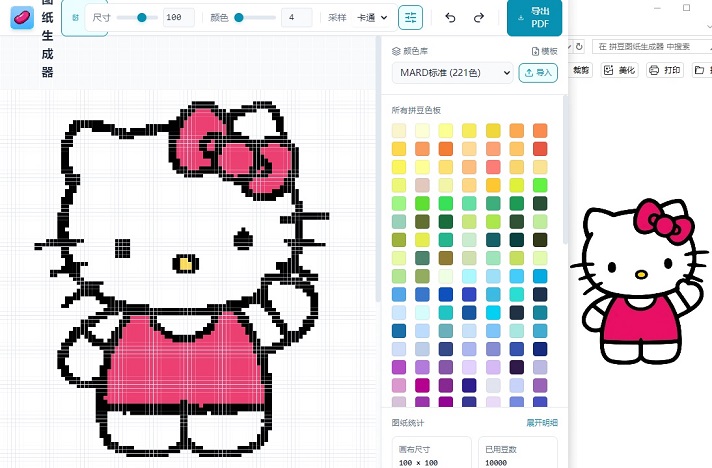This screenshot has width=712, height=468.
Task: Click the size value field showing 100
Action: coord(178,17)
